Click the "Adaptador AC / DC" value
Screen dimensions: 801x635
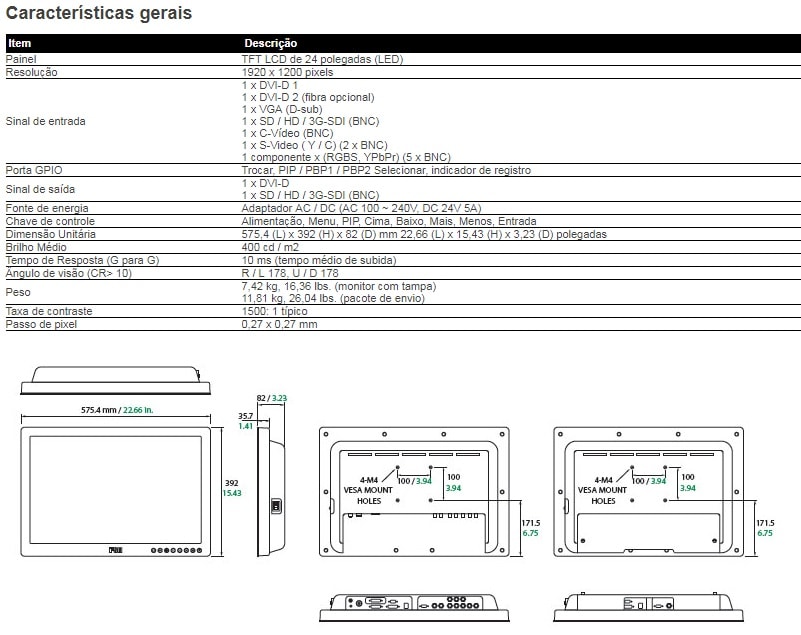coord(361,208)
